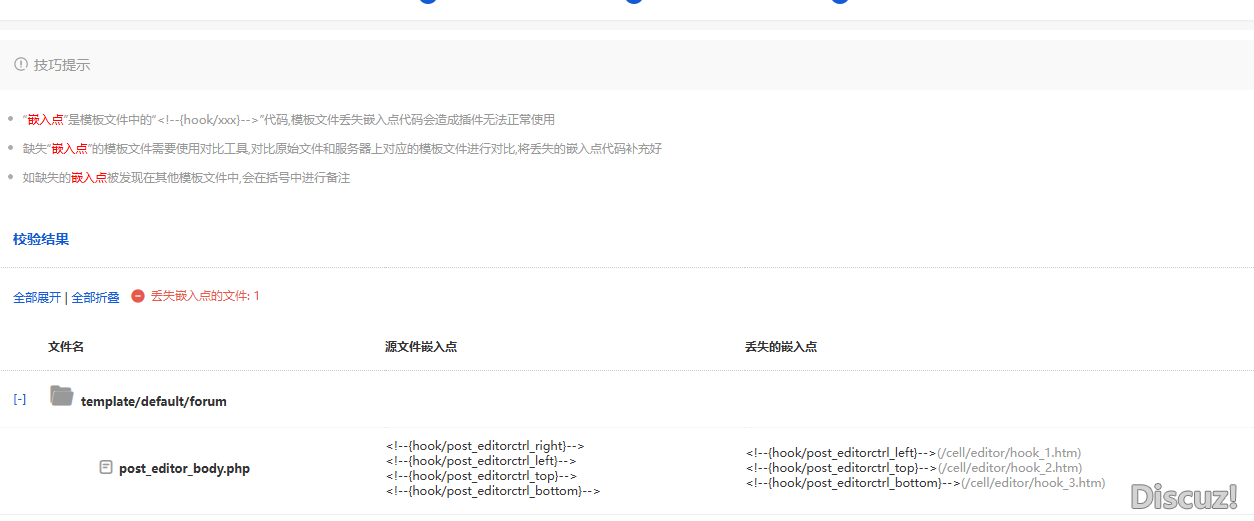Select the post_editor_body.php file name

184,468
